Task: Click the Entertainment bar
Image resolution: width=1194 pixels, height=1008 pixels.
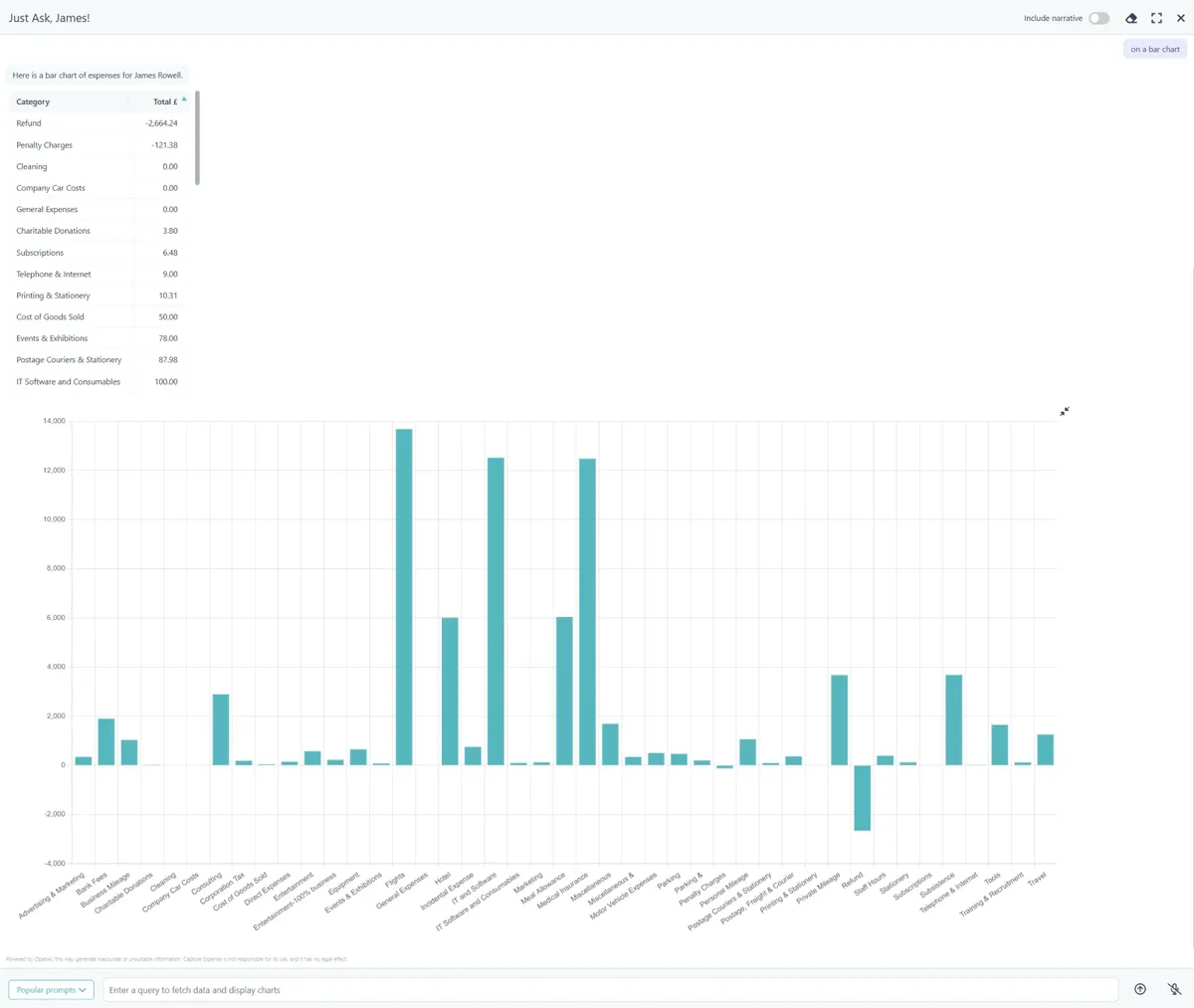Action: pos(312,758)
